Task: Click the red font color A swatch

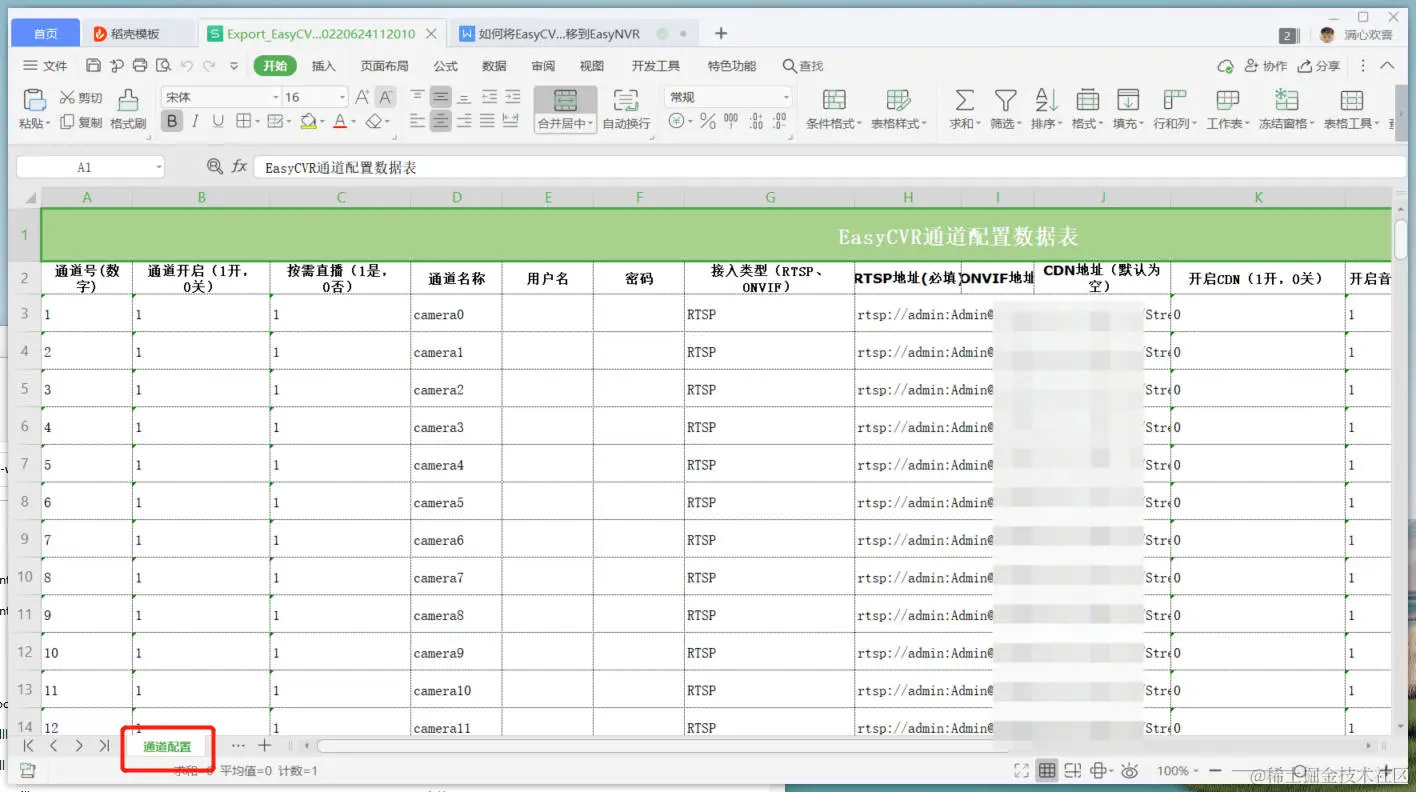Action: click(x=340, y=122)
